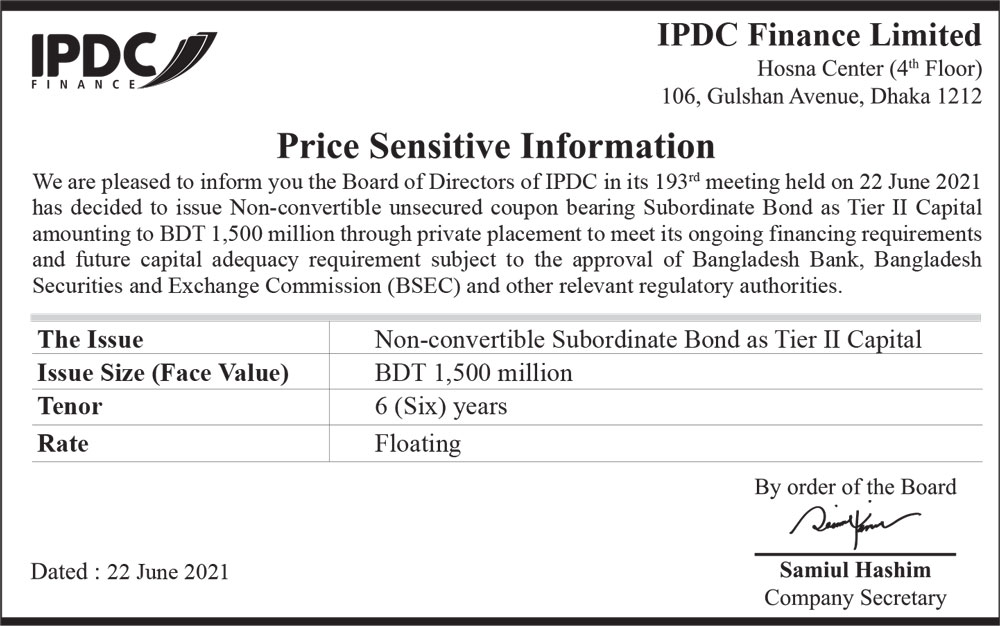Click the "IPDC Finance Limited" company name
The width and height of the screenshot is (1000, 626).
819,36
